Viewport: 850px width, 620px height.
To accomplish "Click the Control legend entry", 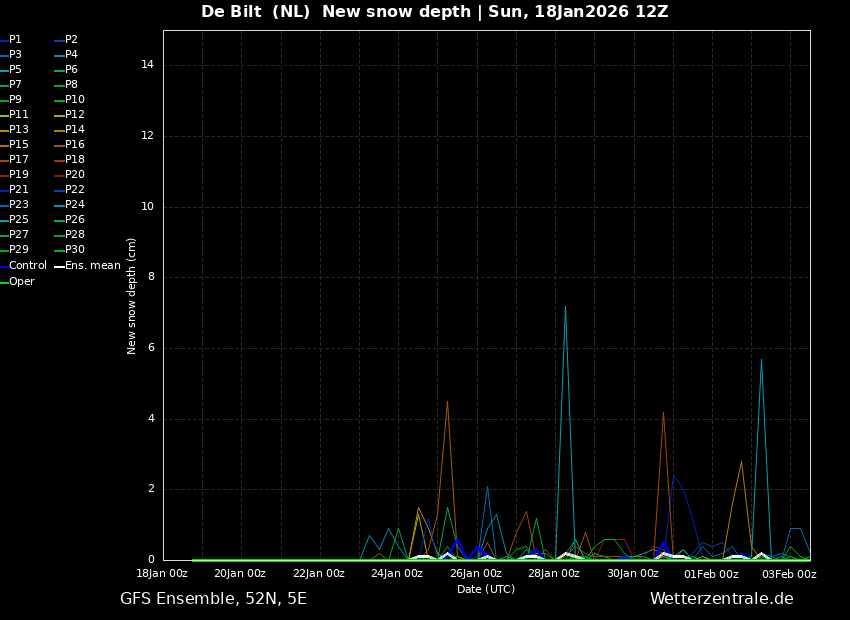I will (23, 266).
